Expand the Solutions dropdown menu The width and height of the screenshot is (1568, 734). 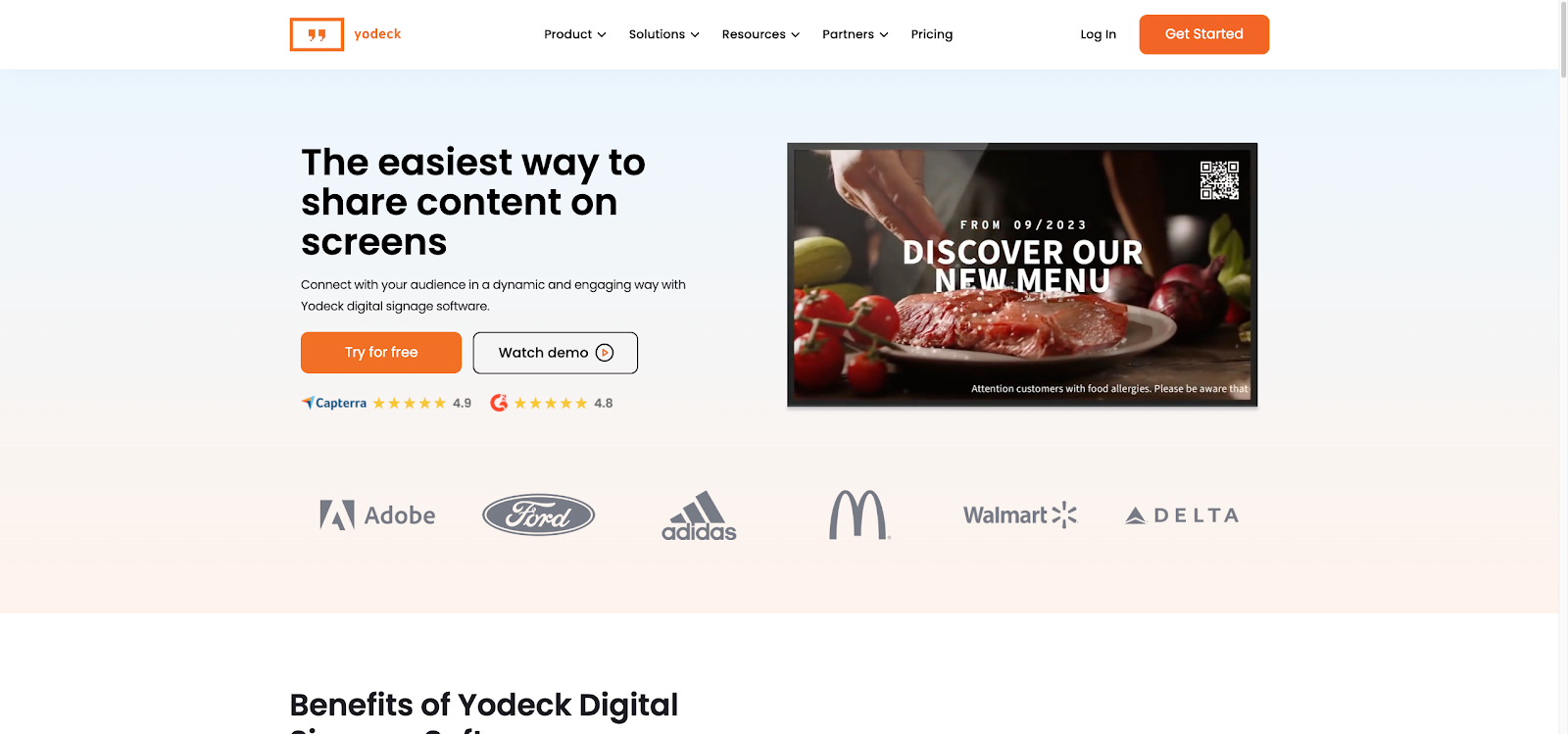point(664,34)
